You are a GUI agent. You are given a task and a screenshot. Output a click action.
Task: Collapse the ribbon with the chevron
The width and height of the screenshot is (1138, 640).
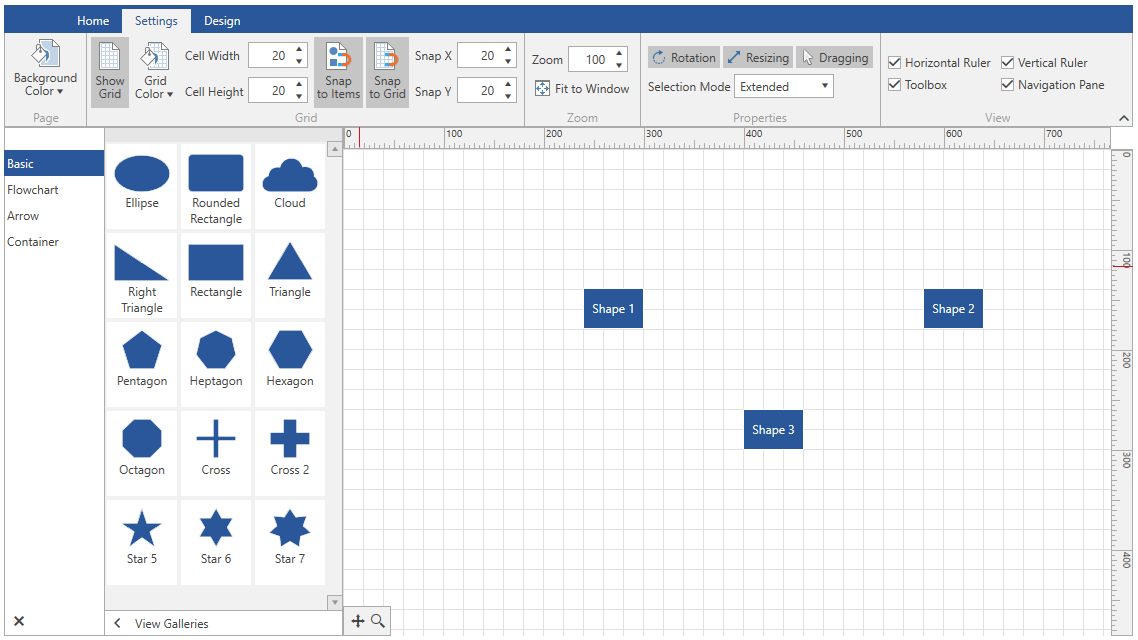(x=1123, y=117)
